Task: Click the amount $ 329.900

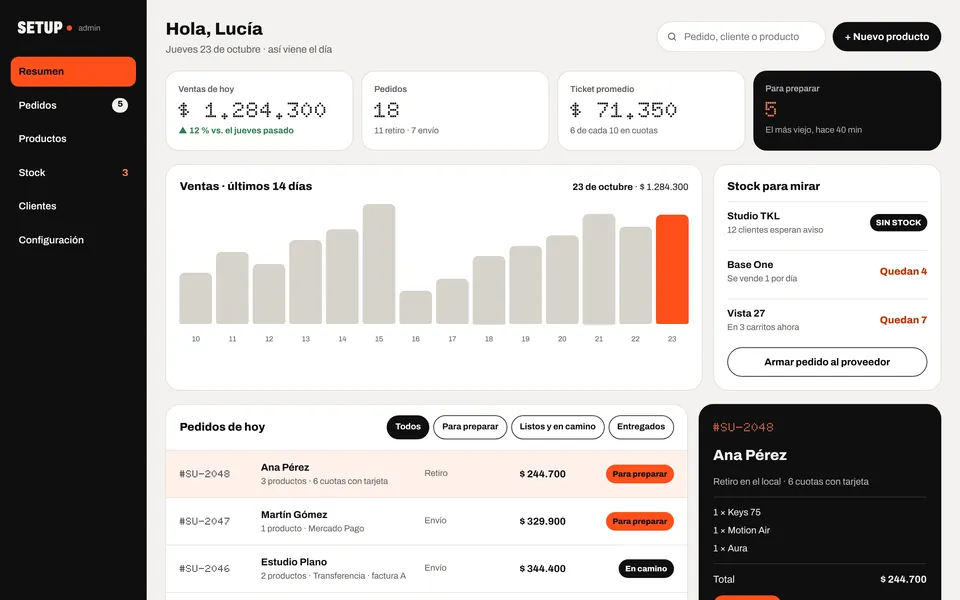Action: [542, 521]
